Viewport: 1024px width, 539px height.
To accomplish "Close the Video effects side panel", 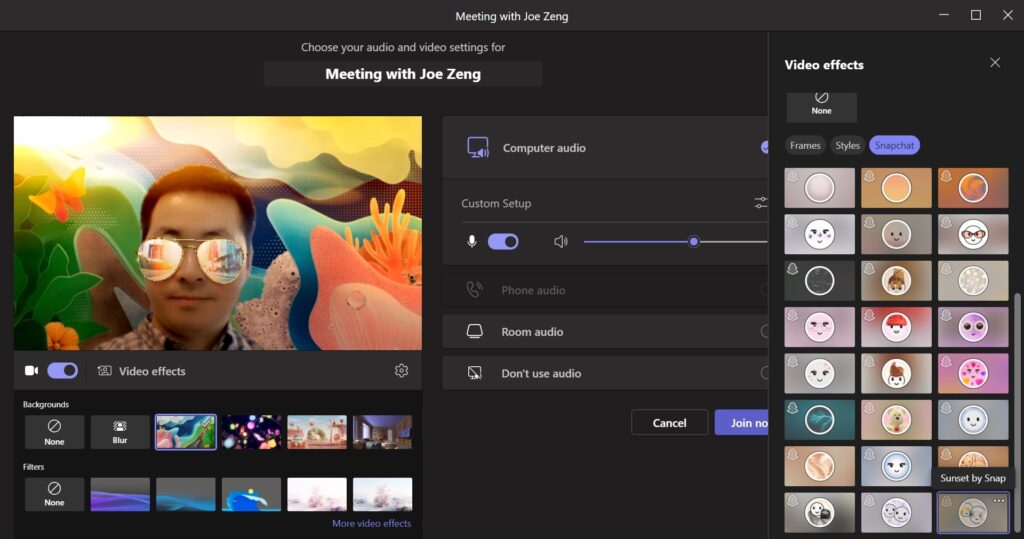I will point(994,63).
